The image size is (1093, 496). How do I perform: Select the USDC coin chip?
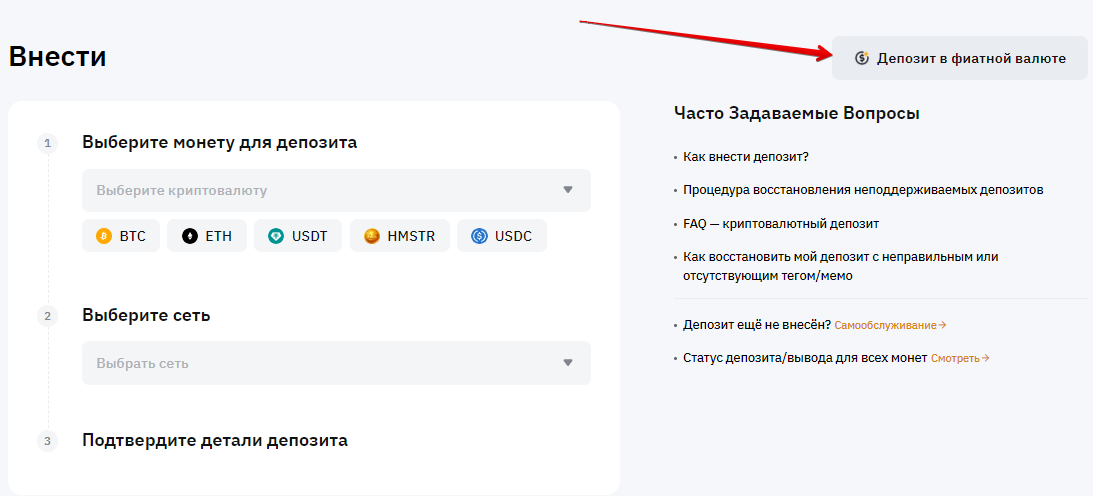502,236
